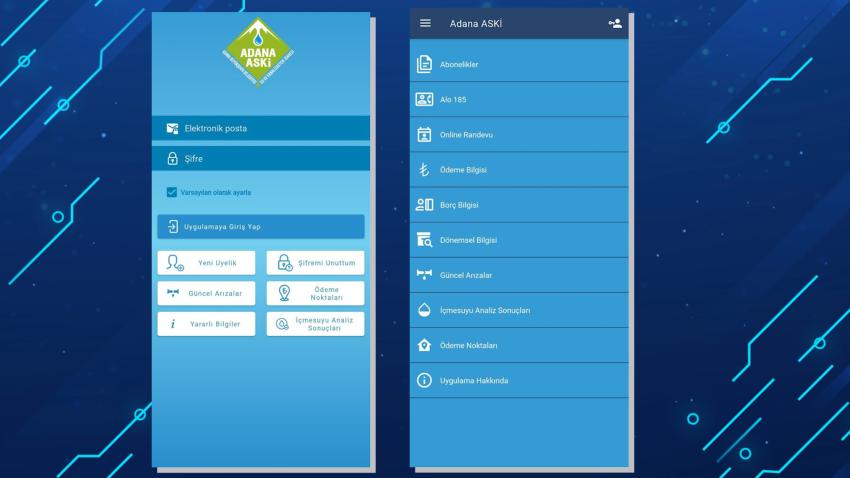Click the Adana ASKİ header title
This screenshot has height=478, width=850.
coord(475,23)
